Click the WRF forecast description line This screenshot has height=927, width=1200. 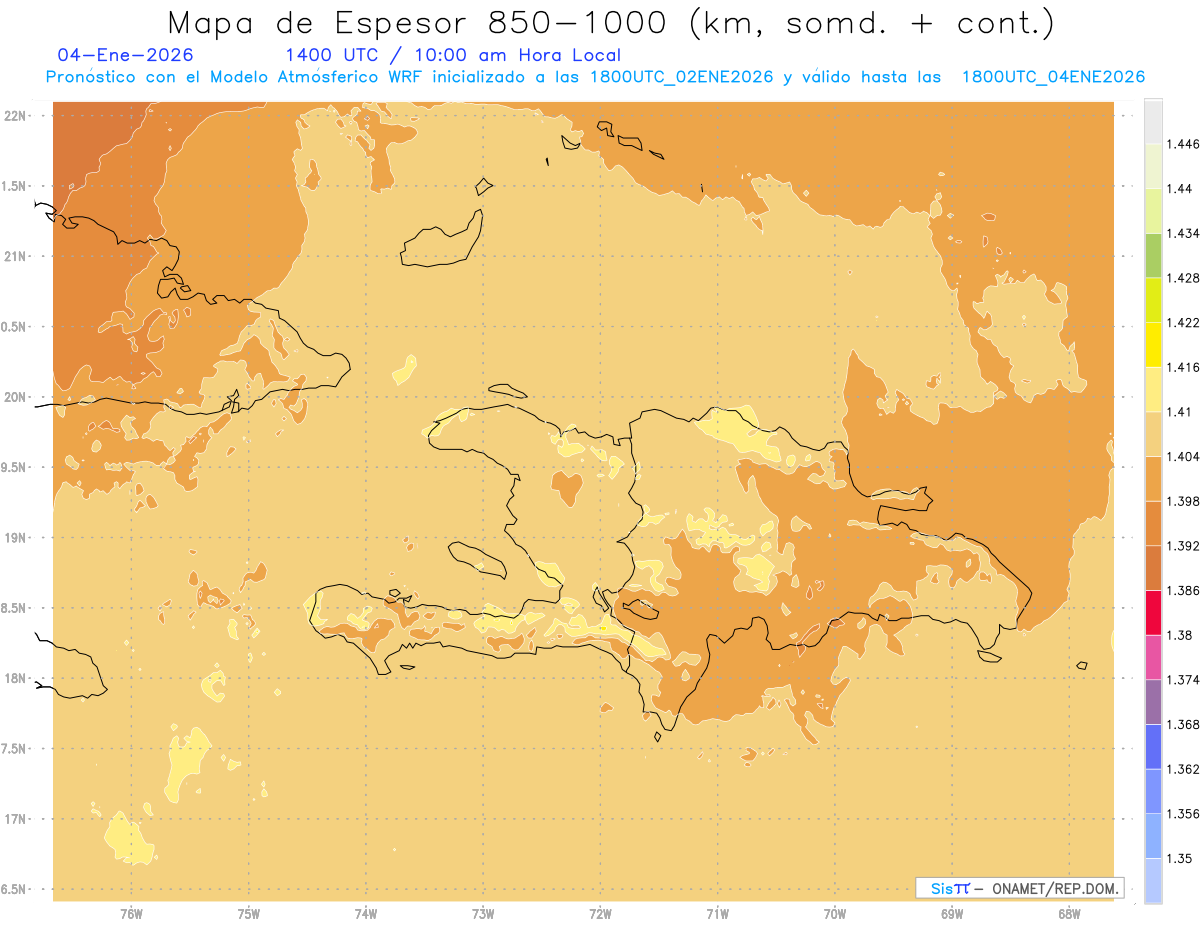[595, 77]
